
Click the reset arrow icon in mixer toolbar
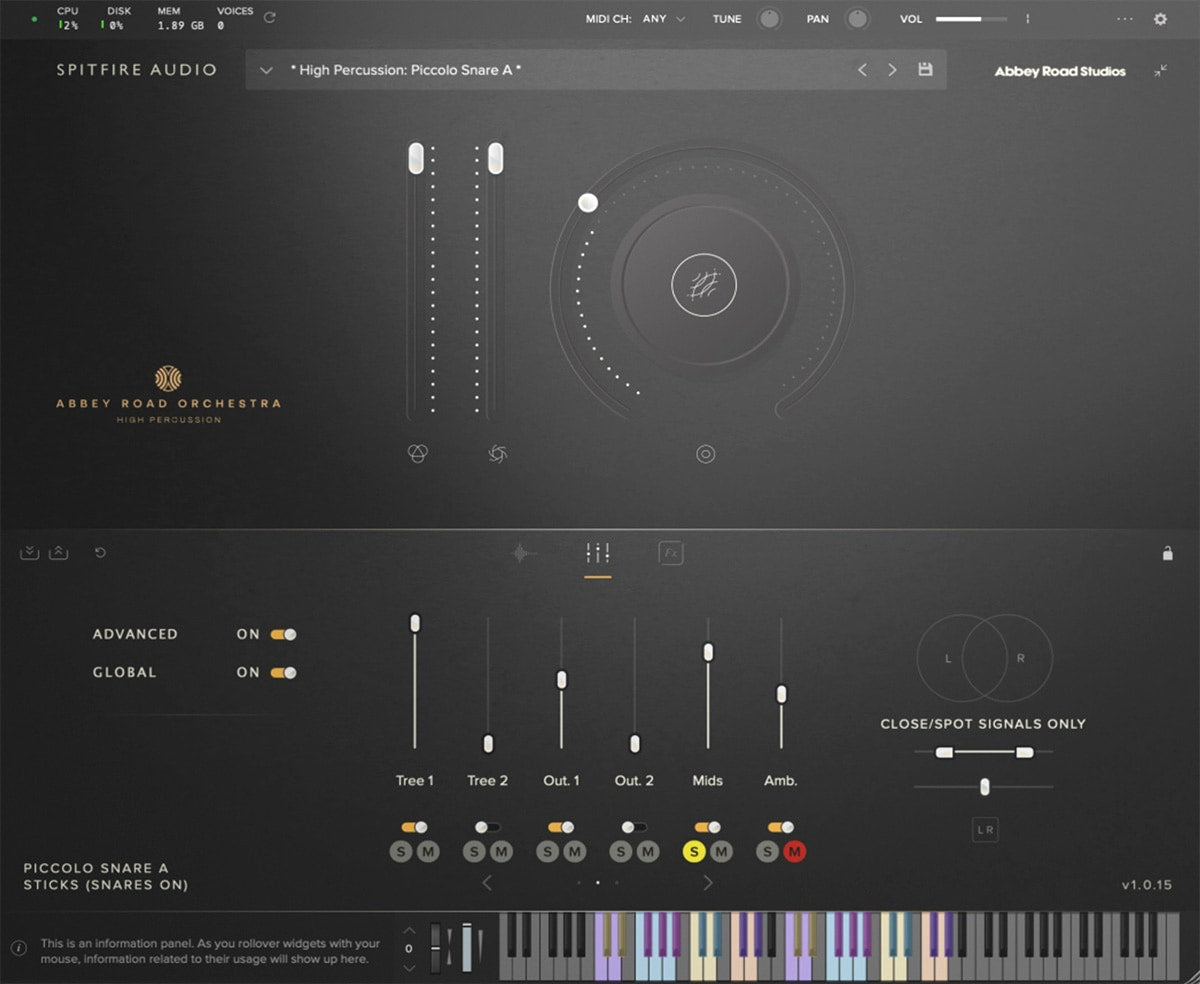pos(100,553)
